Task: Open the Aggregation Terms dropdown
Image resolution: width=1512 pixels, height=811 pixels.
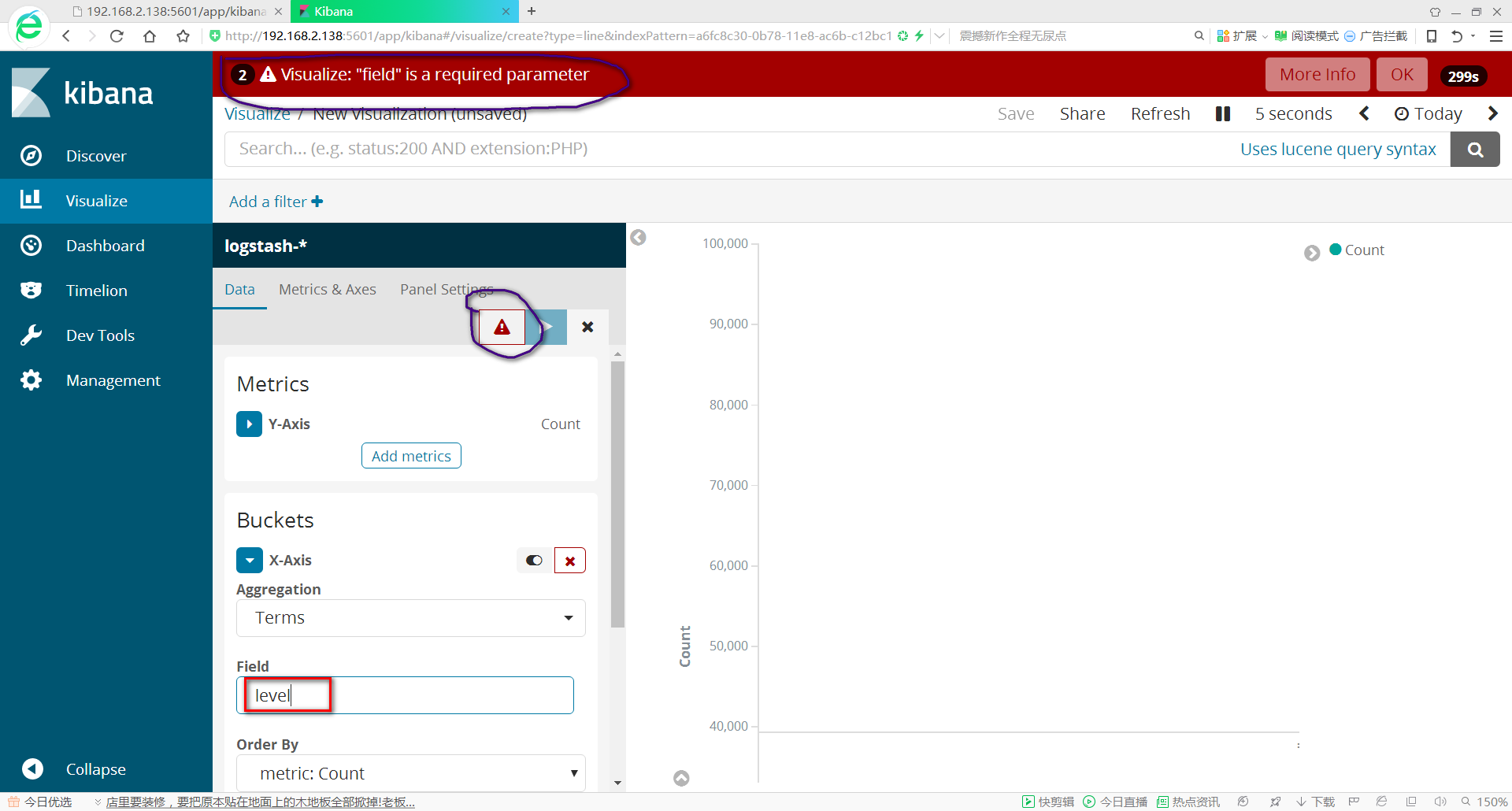Action: click(411, 618)
